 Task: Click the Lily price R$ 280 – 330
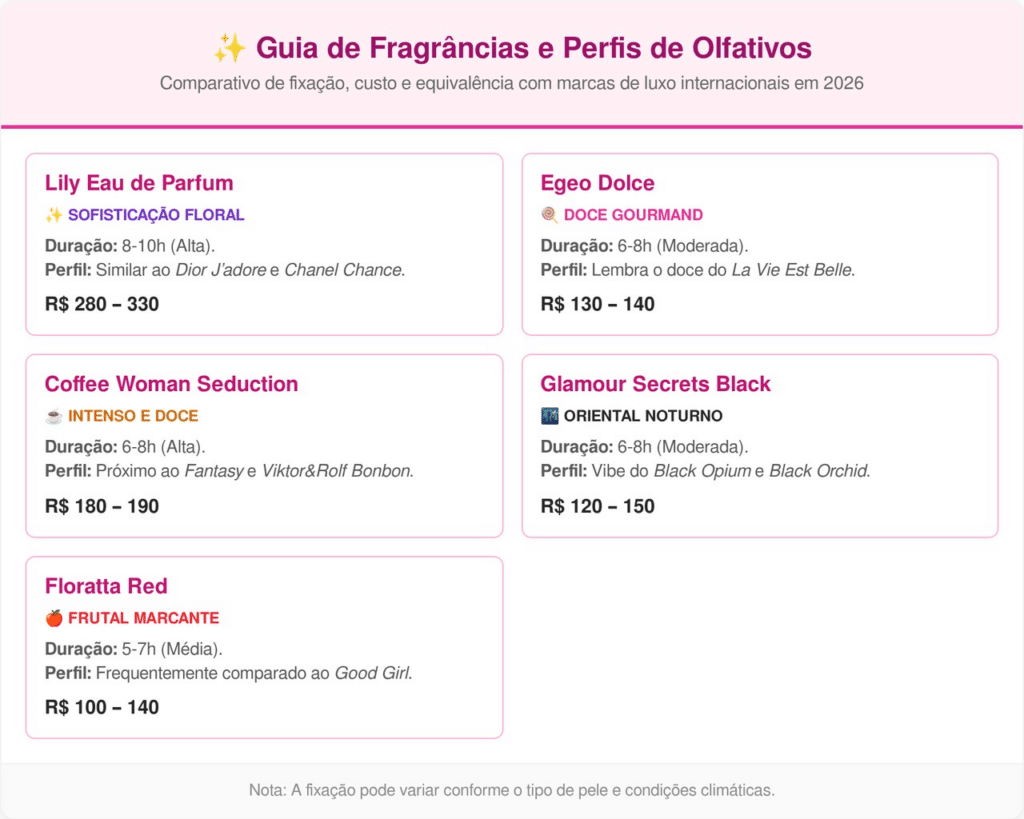tap(102, 304)
